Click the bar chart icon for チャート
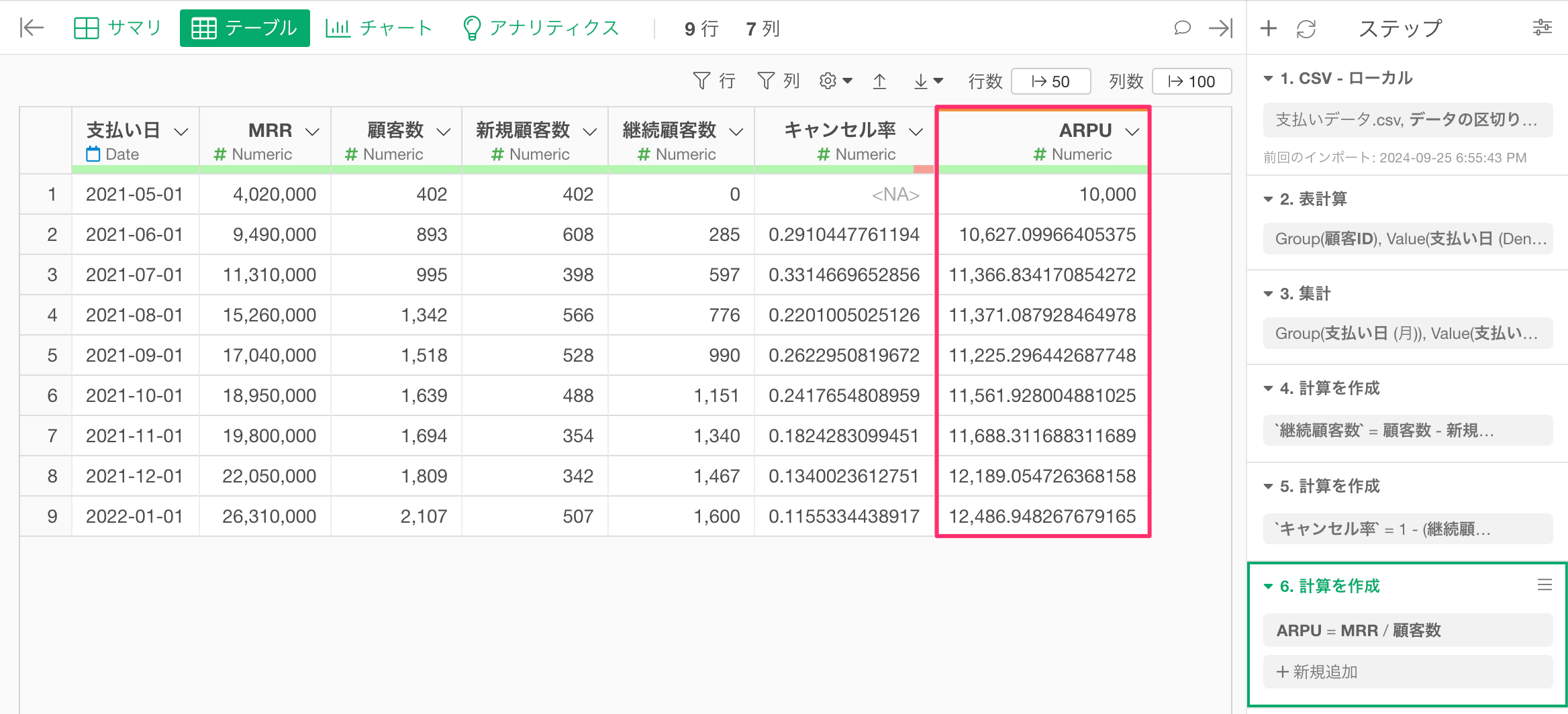 point(338,28)
